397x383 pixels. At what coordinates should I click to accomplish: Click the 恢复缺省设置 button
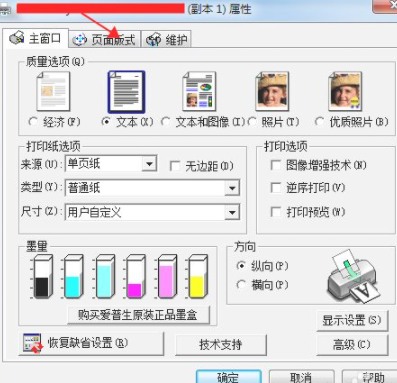point(91,343)
